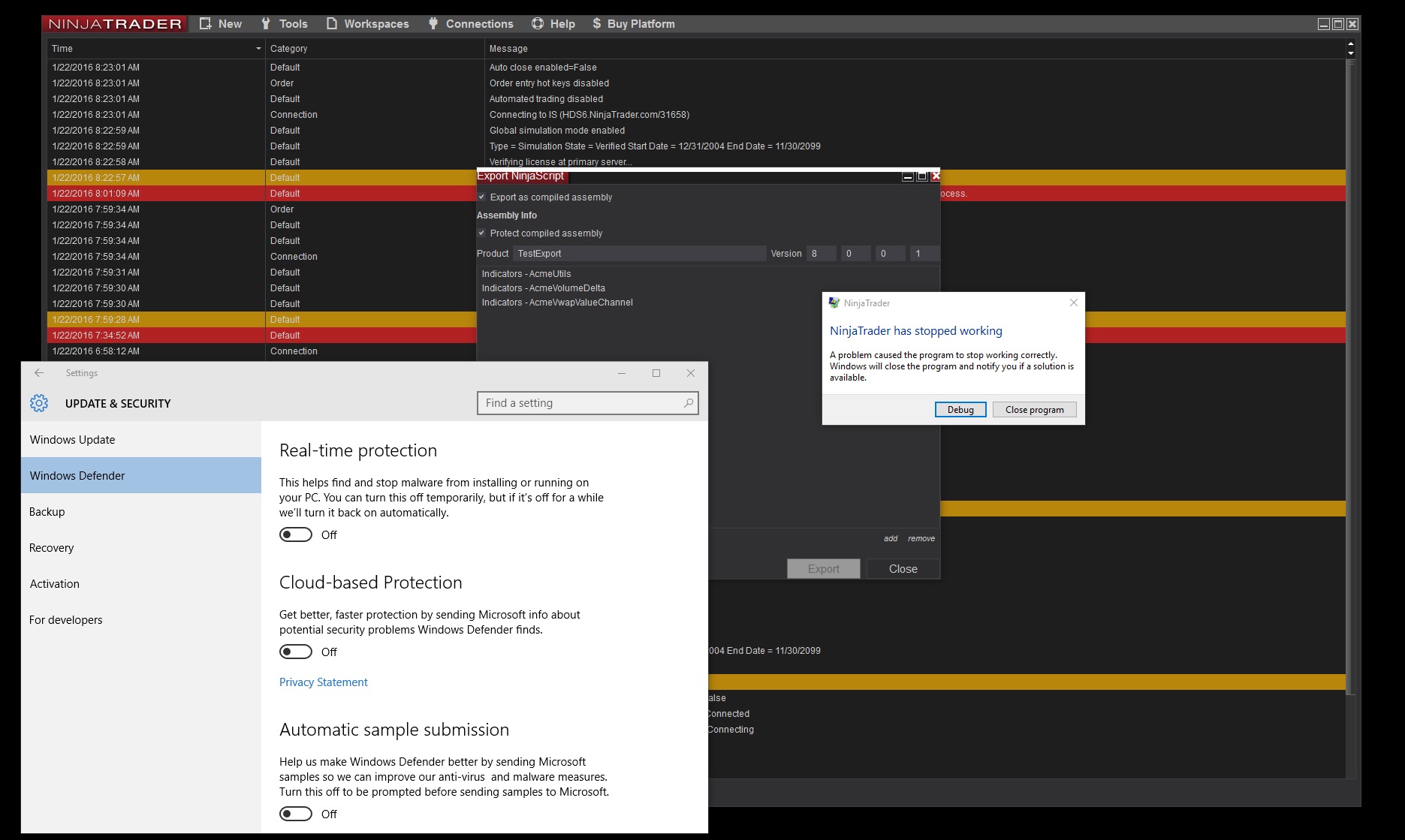Viewport: 1405px width, 840px height.
Task: Select Windows Update in Settings sidebar
Action: 141,439
